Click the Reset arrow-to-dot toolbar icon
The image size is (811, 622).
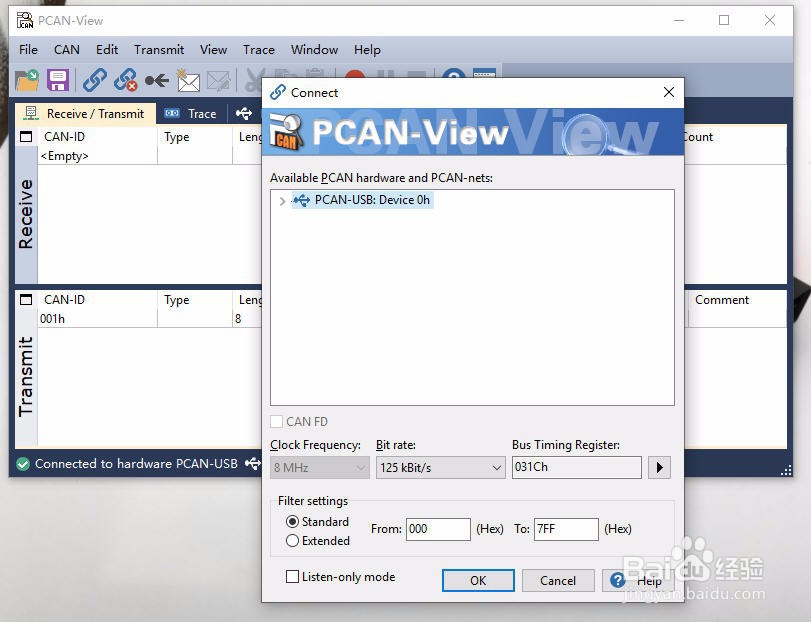[157, 80]
